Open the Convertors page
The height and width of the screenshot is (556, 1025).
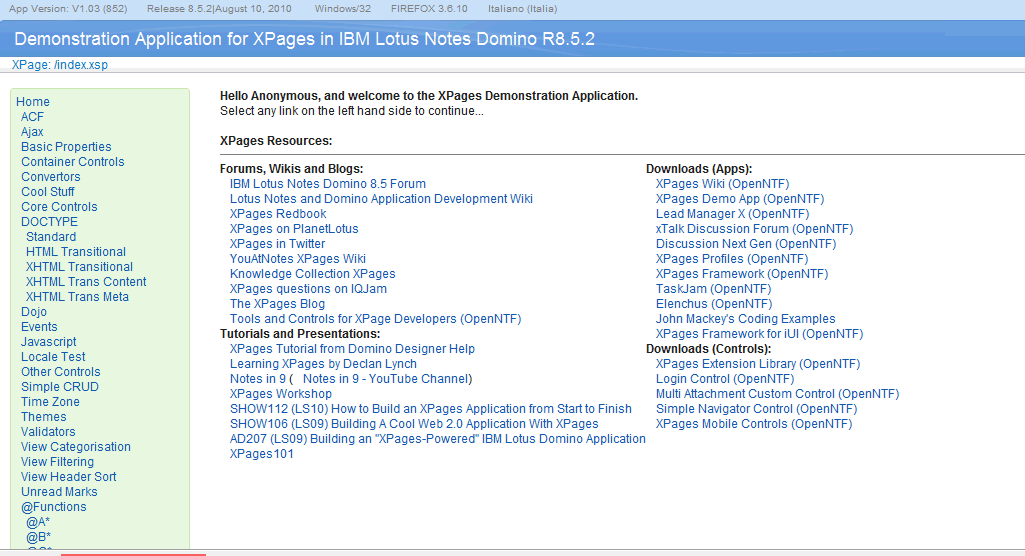[50, 177]
